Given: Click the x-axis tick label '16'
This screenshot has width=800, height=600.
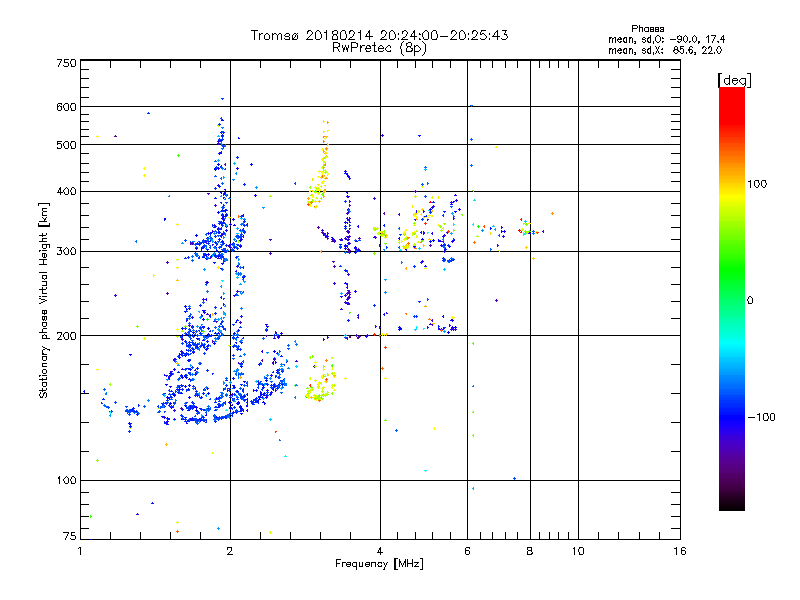Looking at the screenshot, I should coord(680,551).
